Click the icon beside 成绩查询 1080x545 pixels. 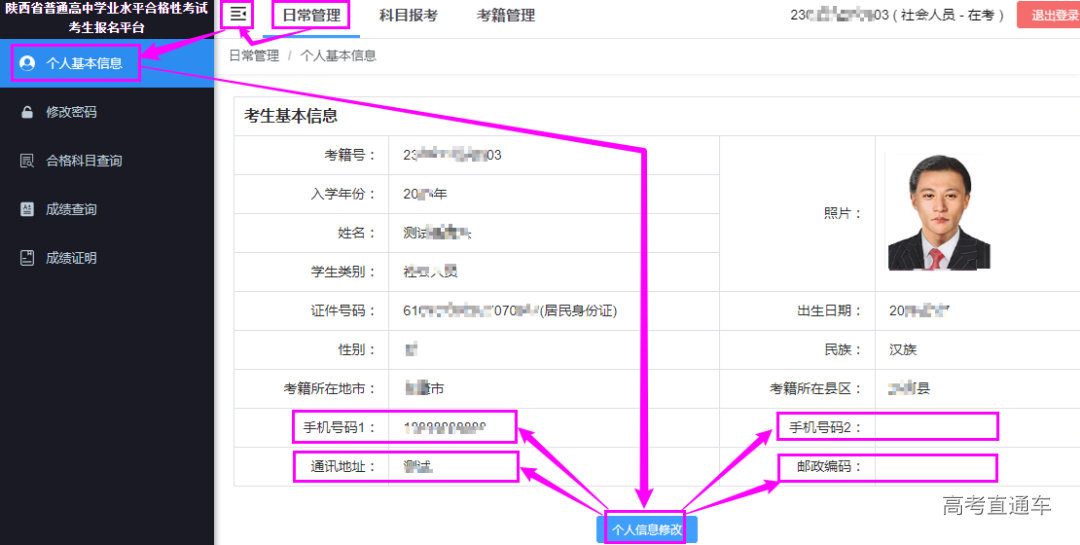[x=27, y=210]
